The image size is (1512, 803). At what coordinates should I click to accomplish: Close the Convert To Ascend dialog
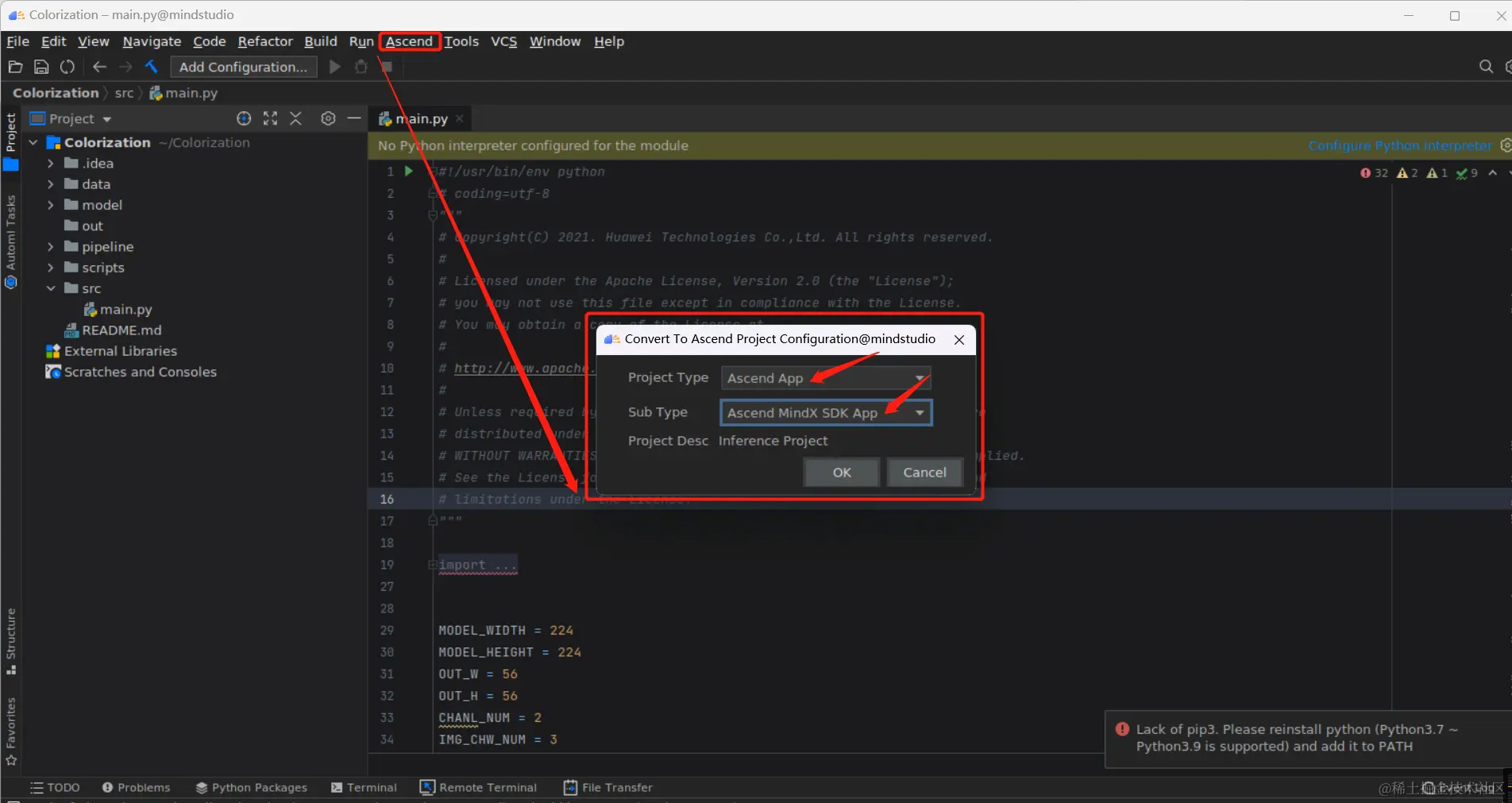959,339
